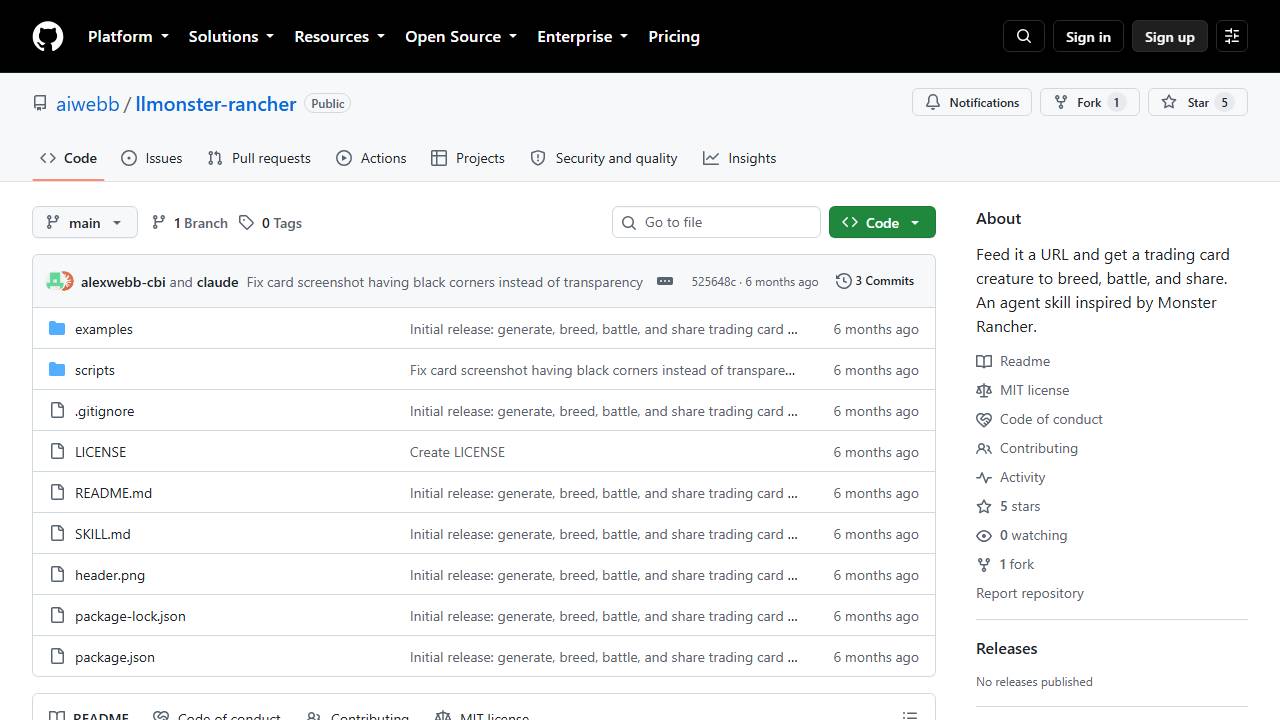The height and width of the screenshot is (720, 1280).
Task: Click the Go to file search field
Action: (x=716, y=222)
